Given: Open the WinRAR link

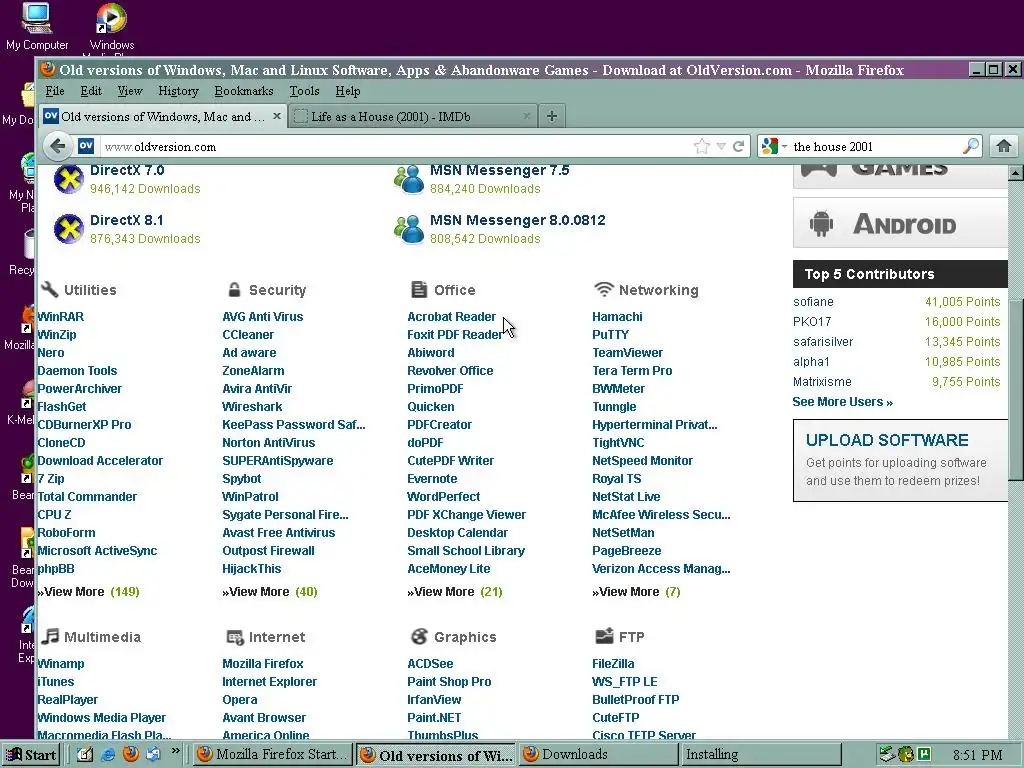Looking at the screenshot, I should point(61,317).
